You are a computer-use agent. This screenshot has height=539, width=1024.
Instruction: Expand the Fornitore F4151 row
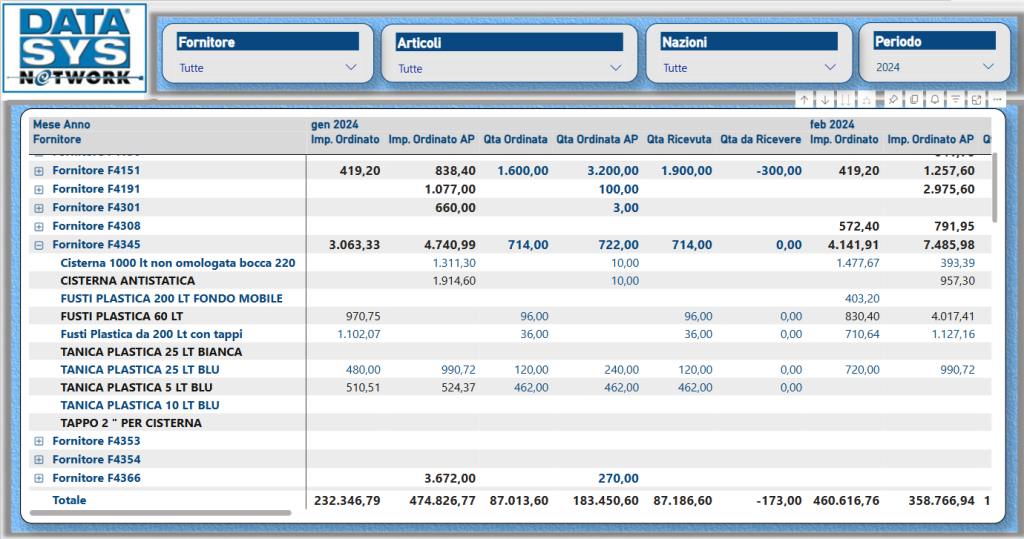pyautogui.click(x=39, y=171)
